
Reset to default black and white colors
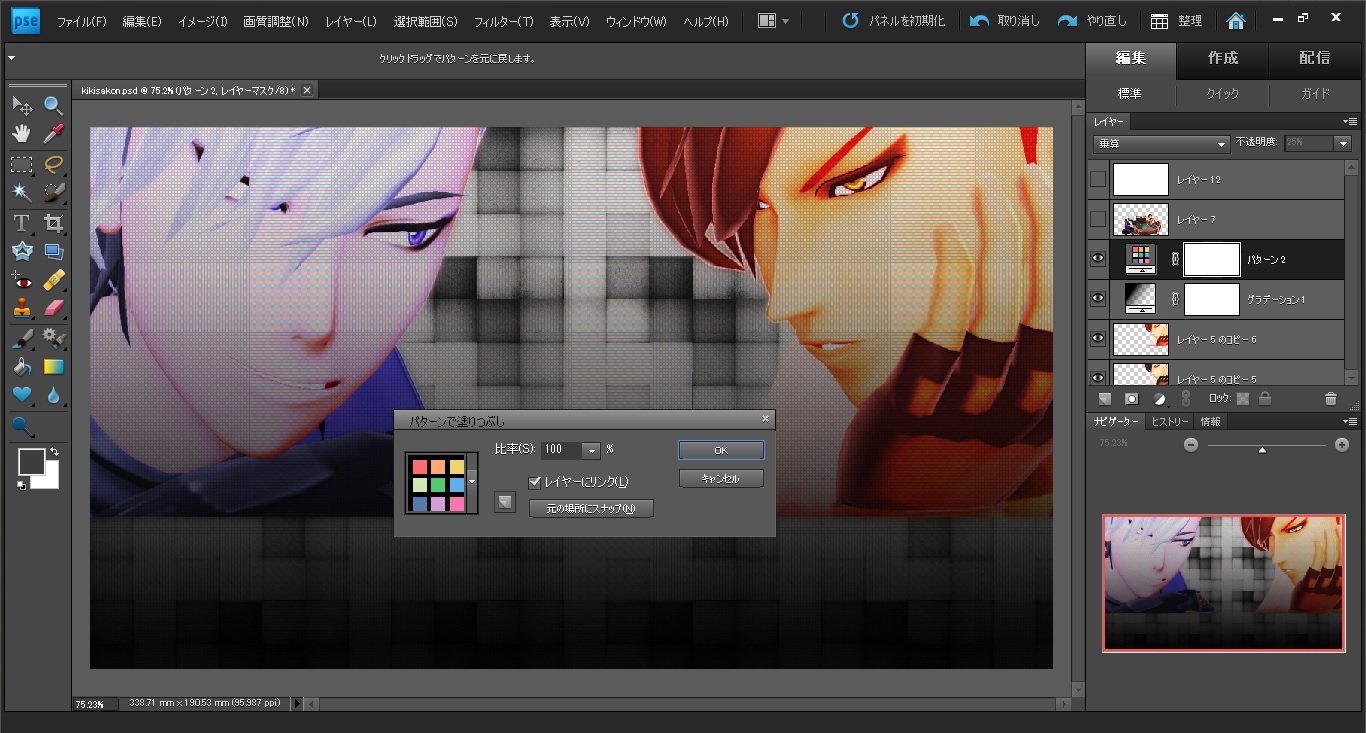(x=22, y=486)
